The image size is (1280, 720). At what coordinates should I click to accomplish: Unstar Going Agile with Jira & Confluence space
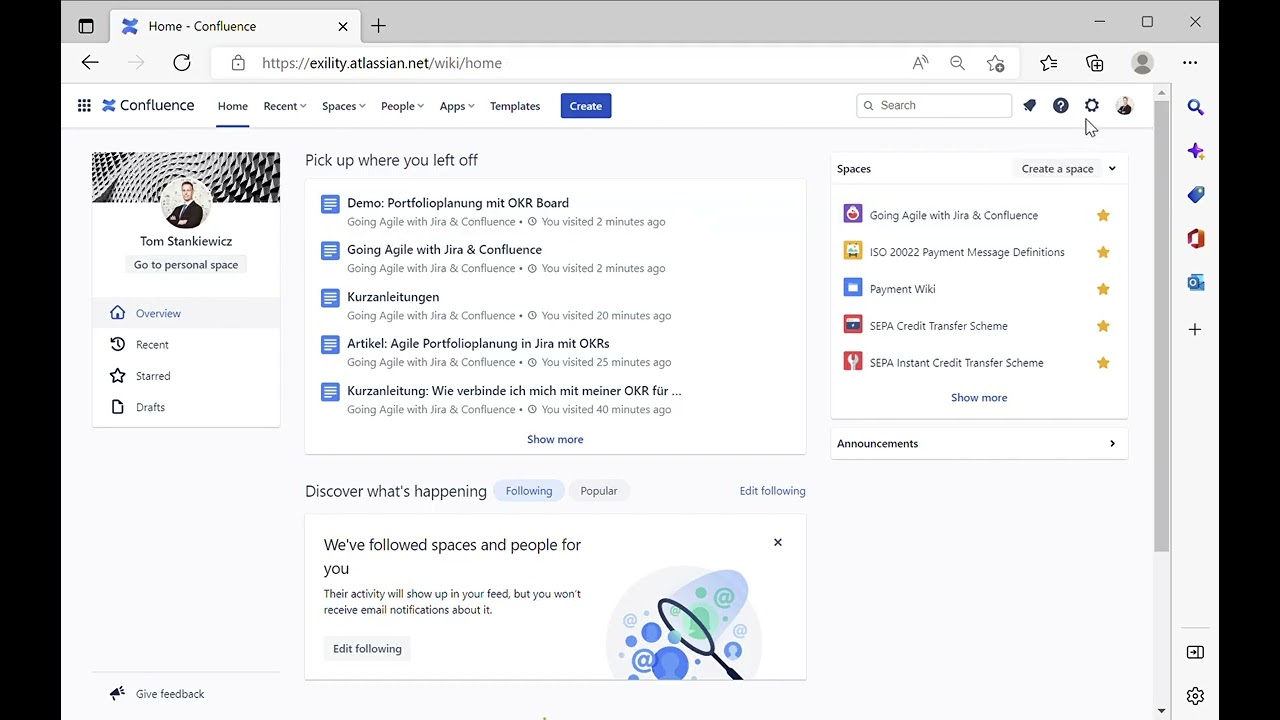(x=1103, y=215)
